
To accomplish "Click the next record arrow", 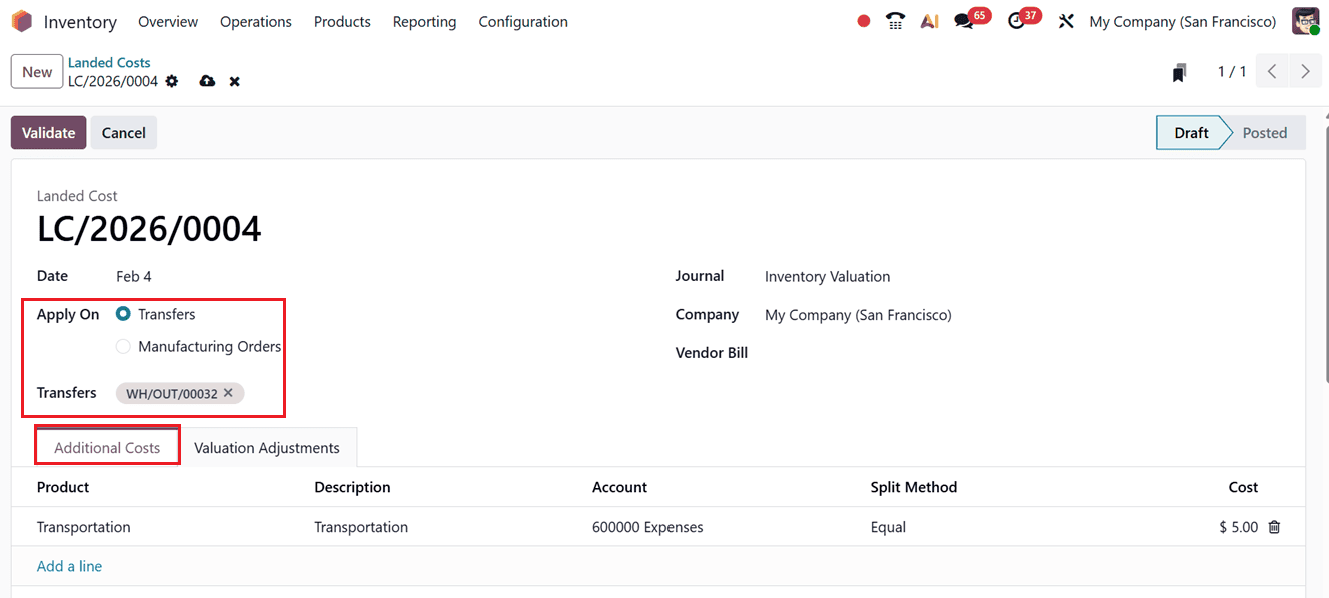I will [x=1305, y=71].
